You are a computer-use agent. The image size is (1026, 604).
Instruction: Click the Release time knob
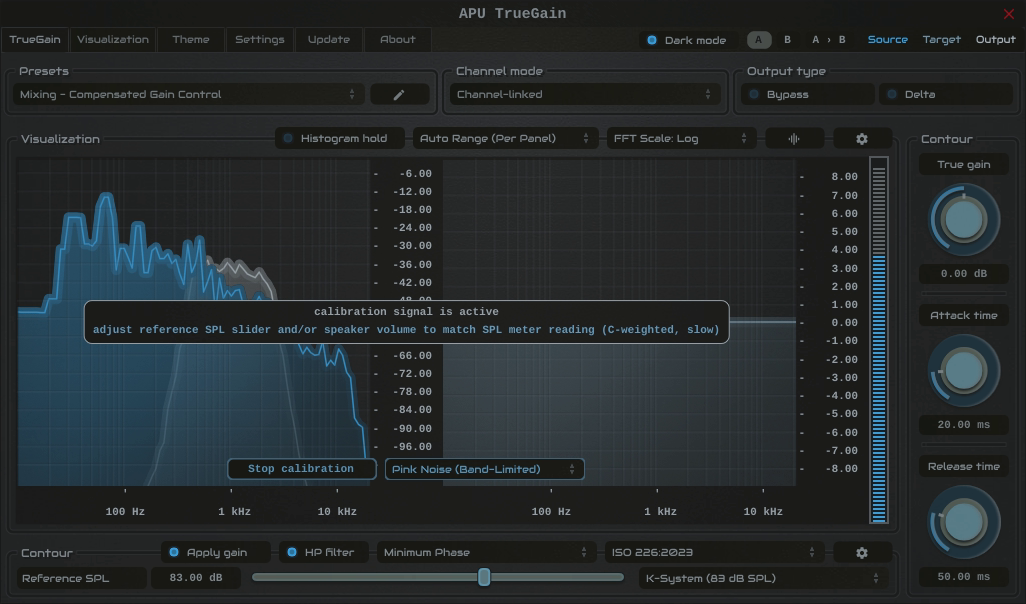click(963, 522)
